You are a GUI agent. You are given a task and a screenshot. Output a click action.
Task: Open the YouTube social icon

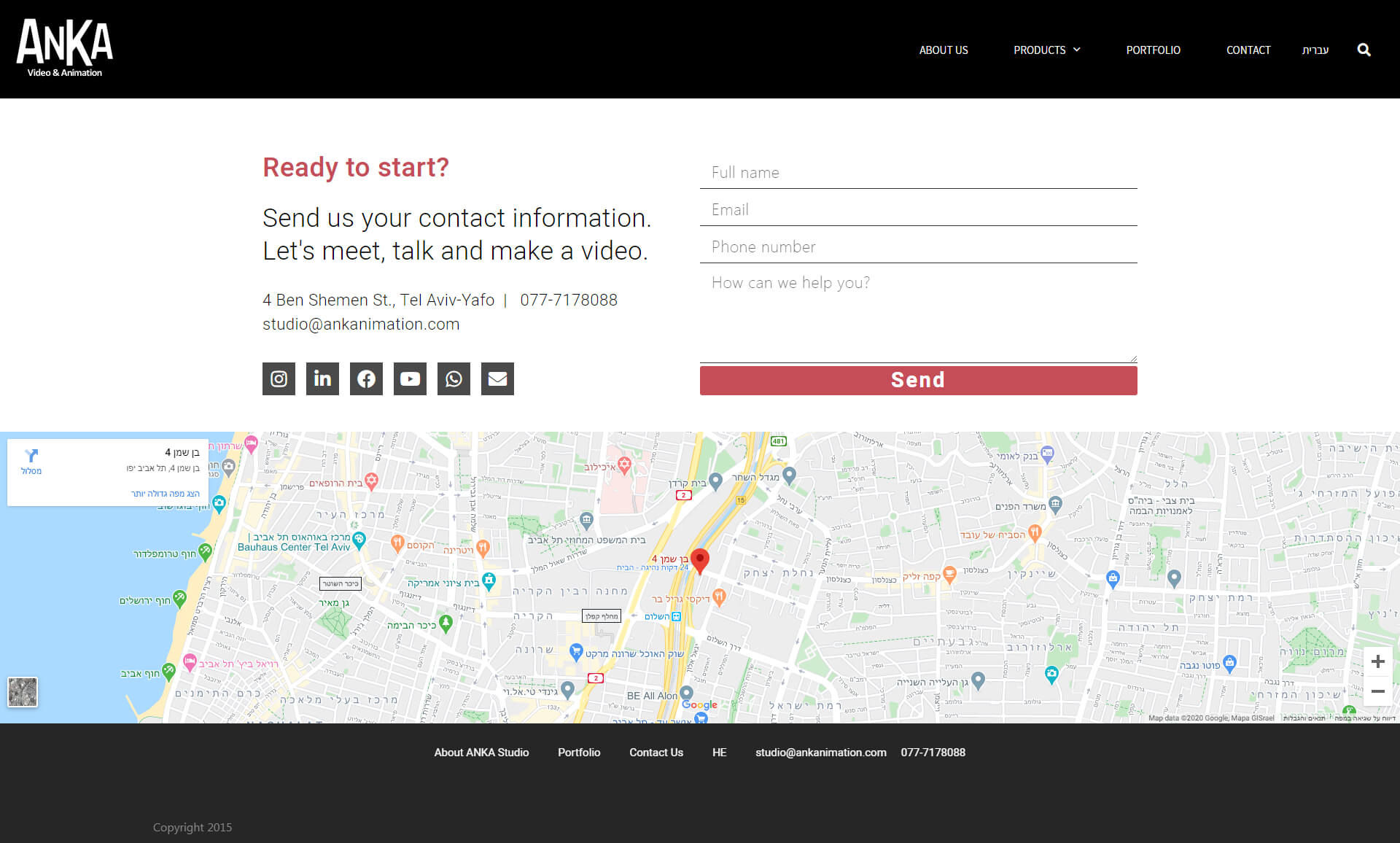click(x=410, y=378)
